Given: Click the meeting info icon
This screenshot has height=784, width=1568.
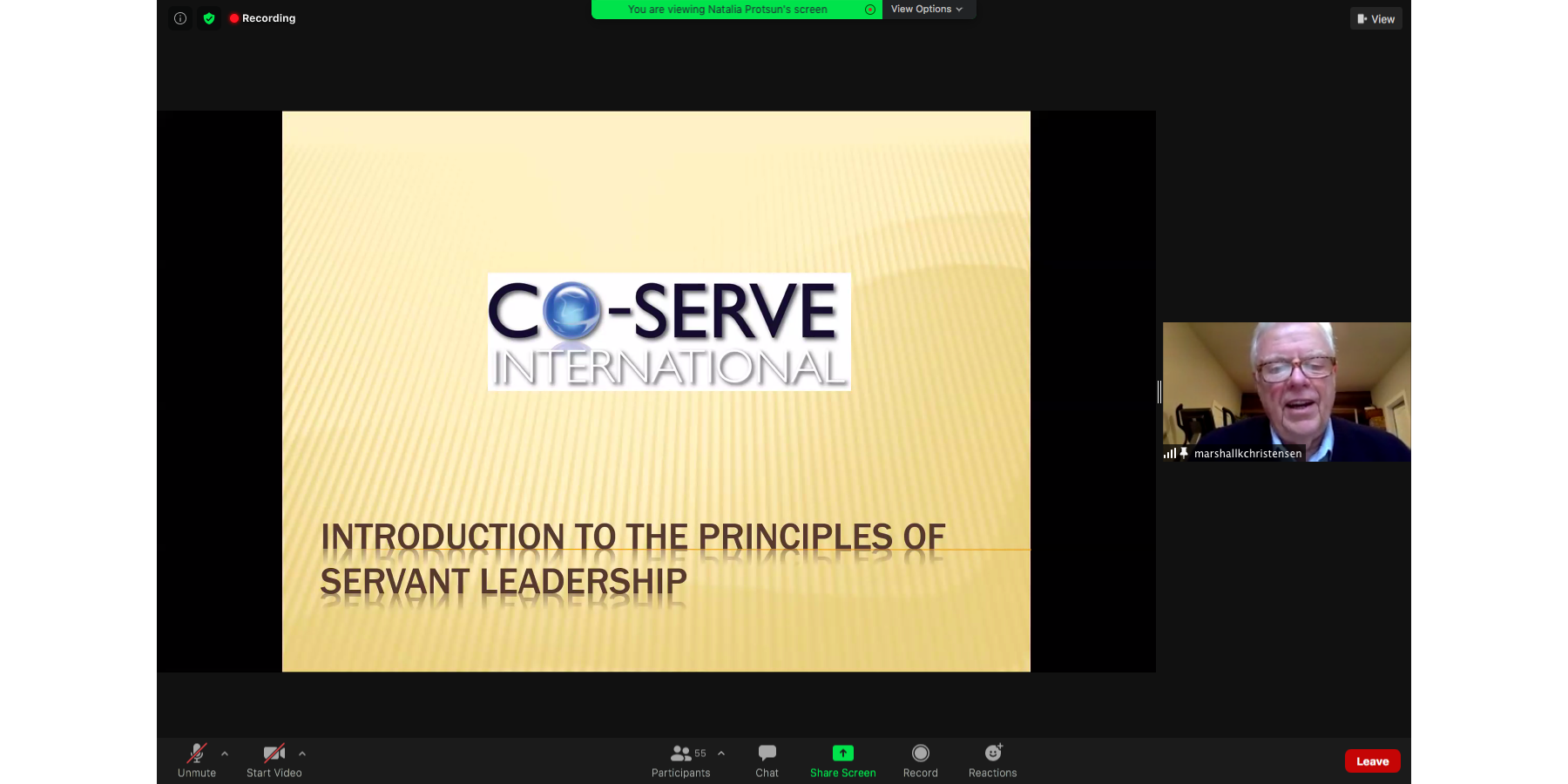Looking at the screenshot, I should click(180, 18).
